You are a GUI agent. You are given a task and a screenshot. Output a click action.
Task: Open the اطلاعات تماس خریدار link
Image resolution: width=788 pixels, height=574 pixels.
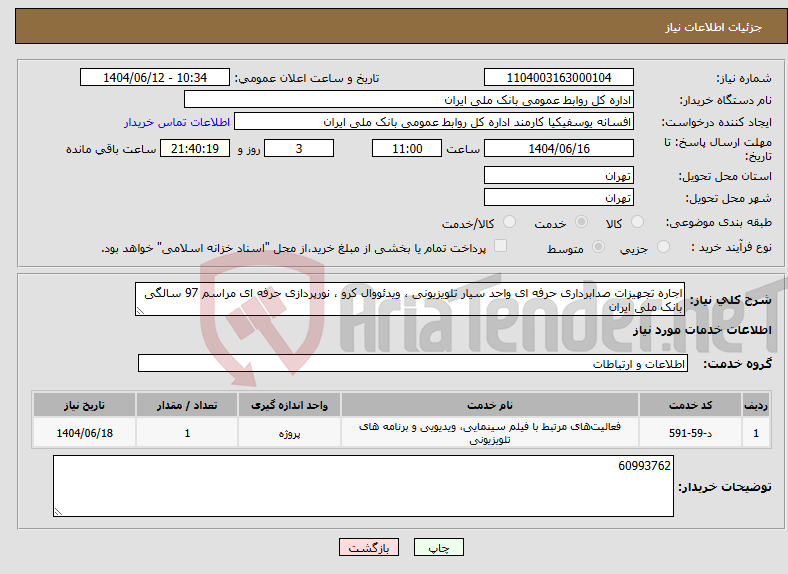177,122
